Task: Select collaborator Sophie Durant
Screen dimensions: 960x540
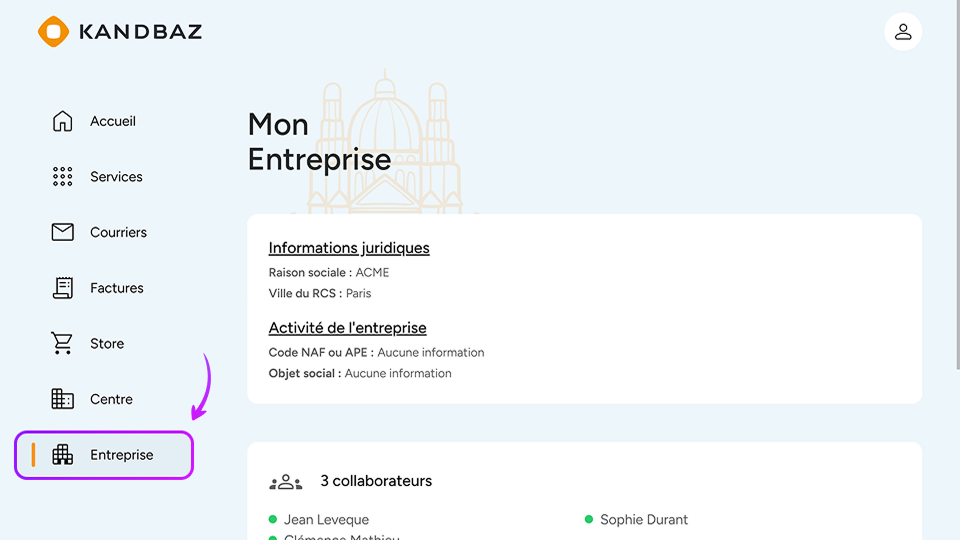Action: [643, 520]
